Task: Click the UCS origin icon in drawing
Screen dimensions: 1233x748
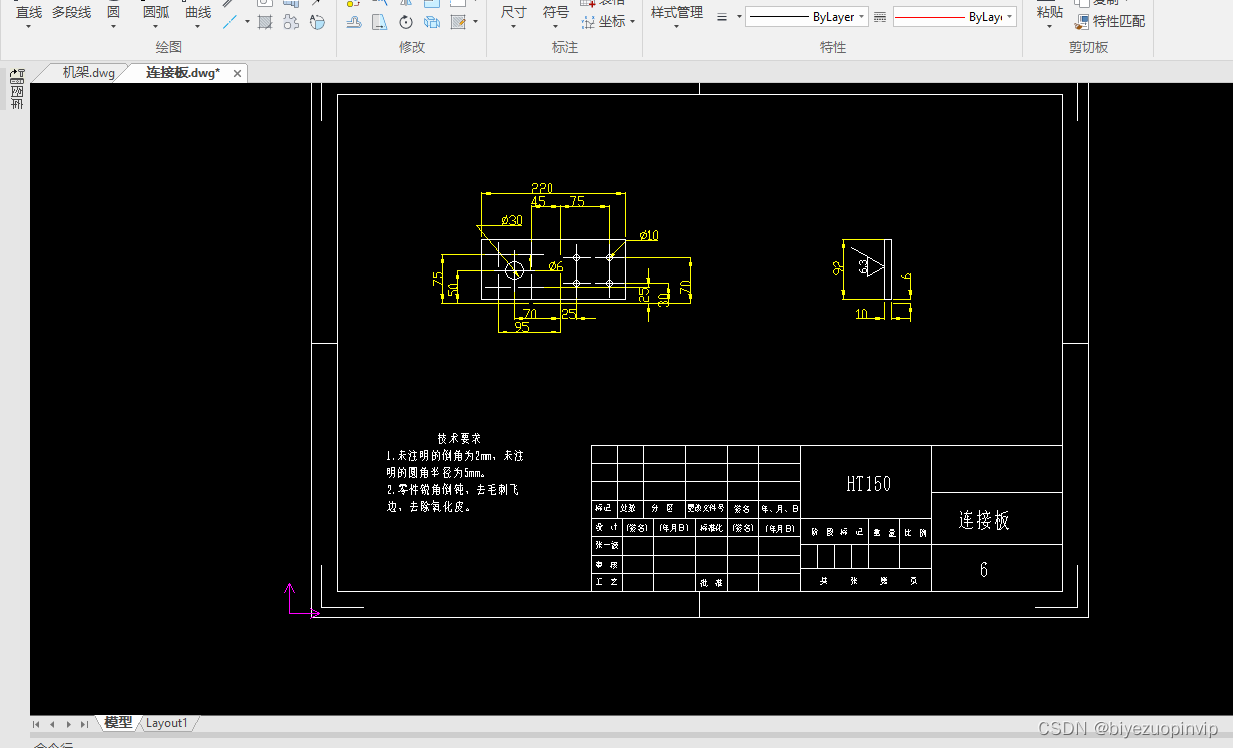Action: (x=303, y=600)
